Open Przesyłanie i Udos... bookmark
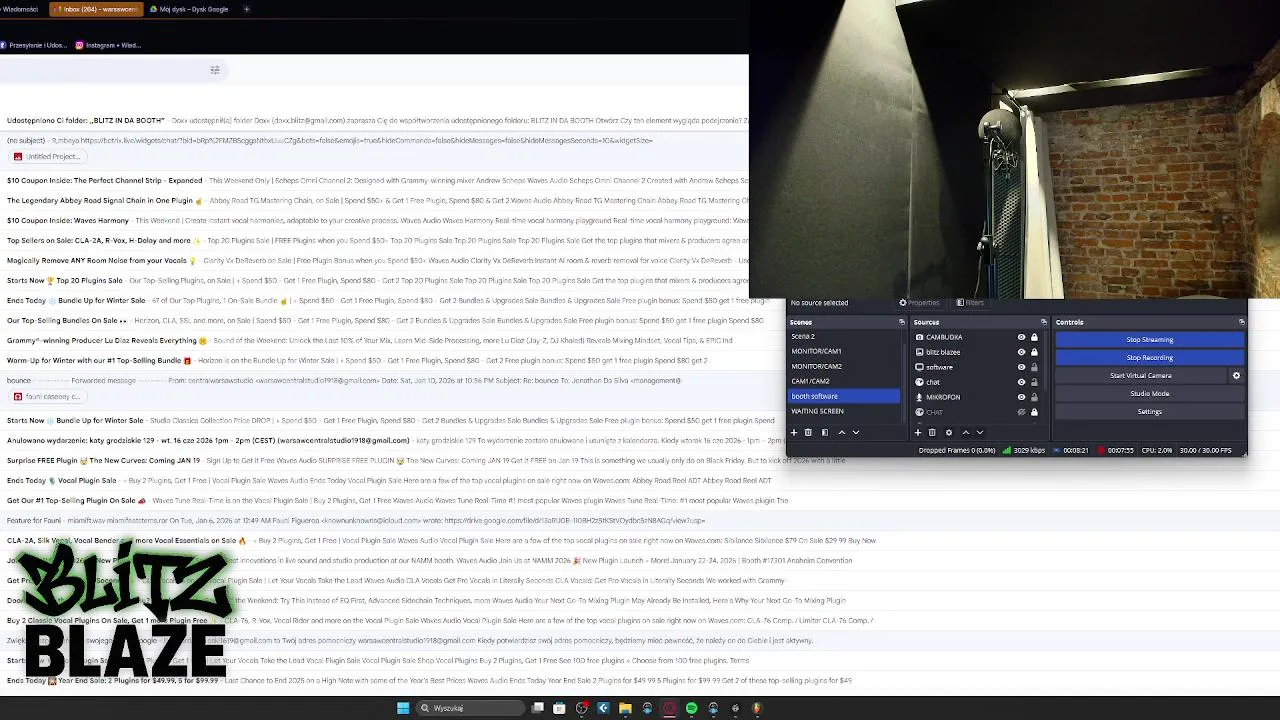Image resolution: width=1280 pixels, height=720 pixels. pyautogui.click(x=34, y=45)
